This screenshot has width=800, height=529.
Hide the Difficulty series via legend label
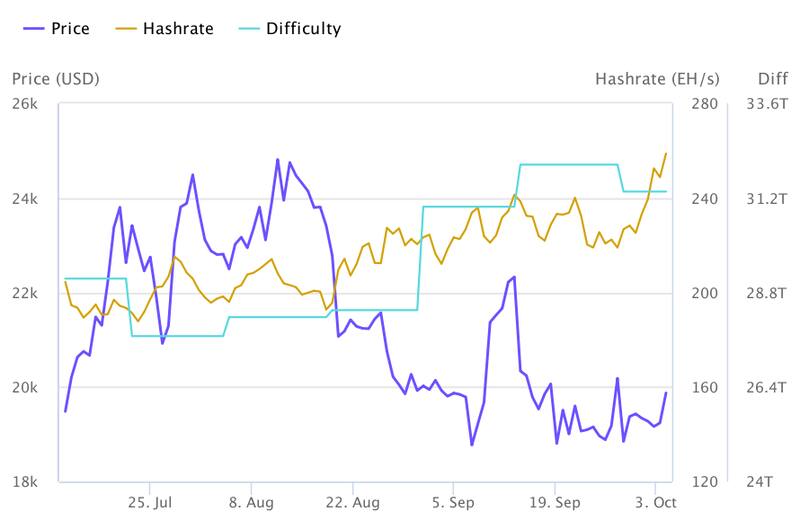[x=303, y=28]
